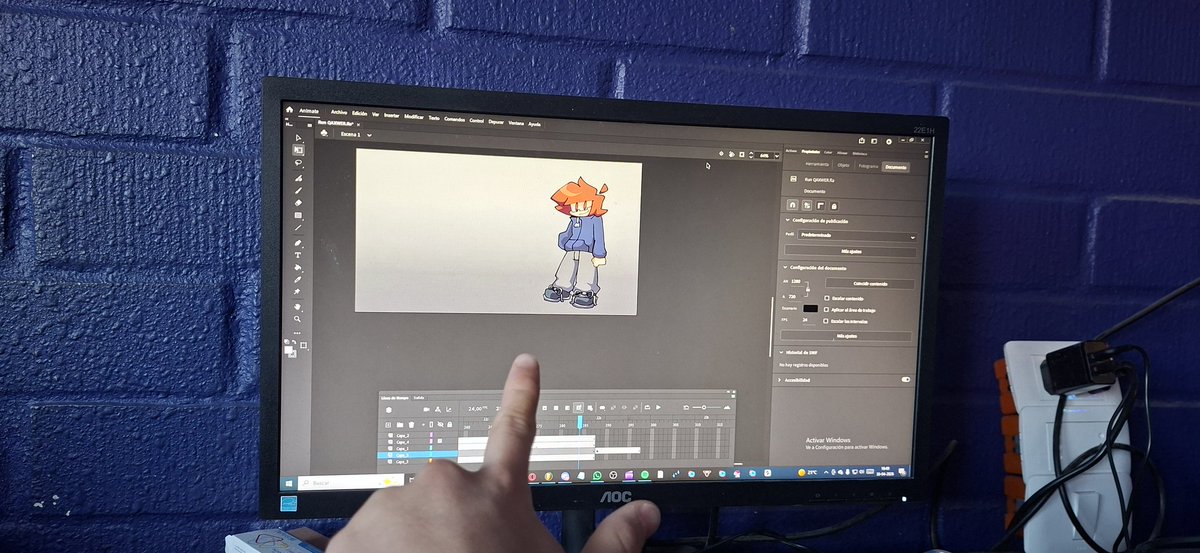Expand the Accesibilidad section
The image size is (1200, 553).
point(781,379)
